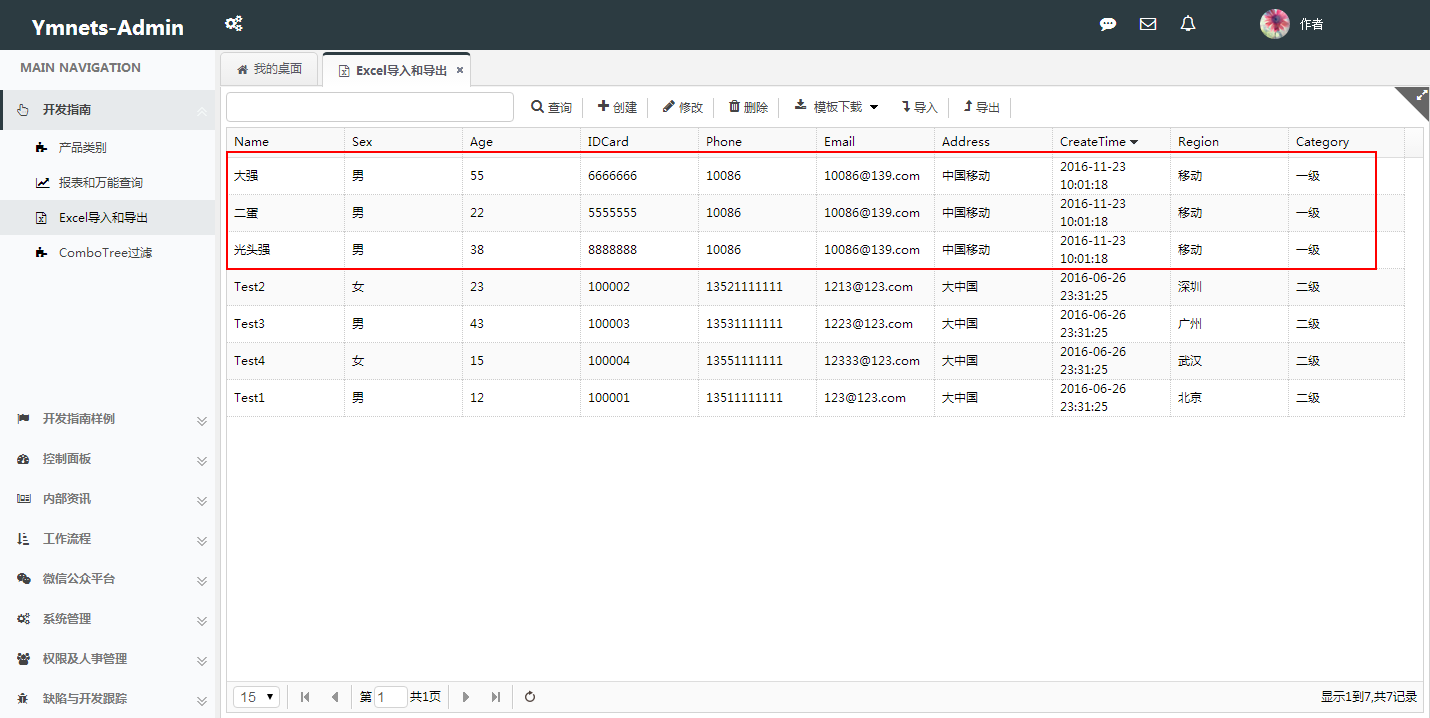Sort by Sex column header
Viewport: 1430px width, 718px height.
[x=404, y=142]
